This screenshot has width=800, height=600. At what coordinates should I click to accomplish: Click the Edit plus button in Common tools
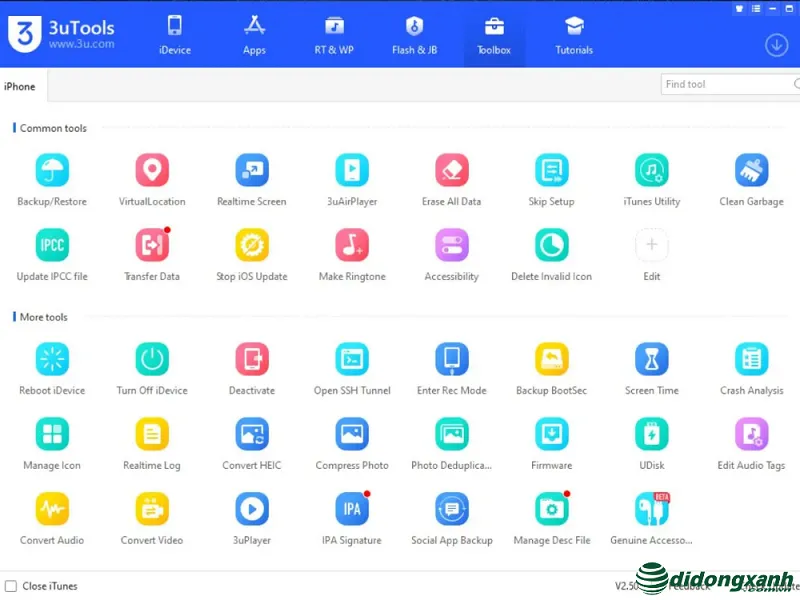point(652,245)
